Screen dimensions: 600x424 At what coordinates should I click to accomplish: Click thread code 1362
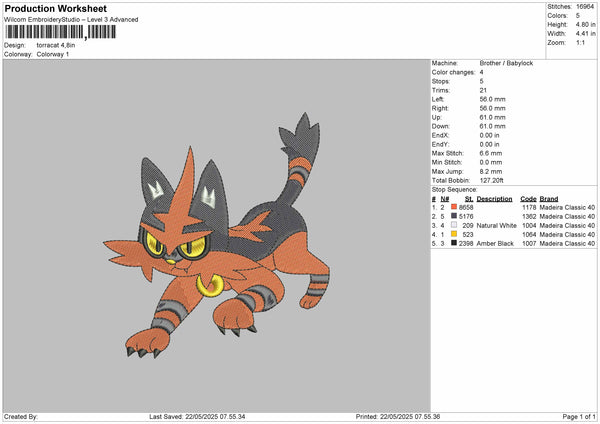(x=529, y=217)
